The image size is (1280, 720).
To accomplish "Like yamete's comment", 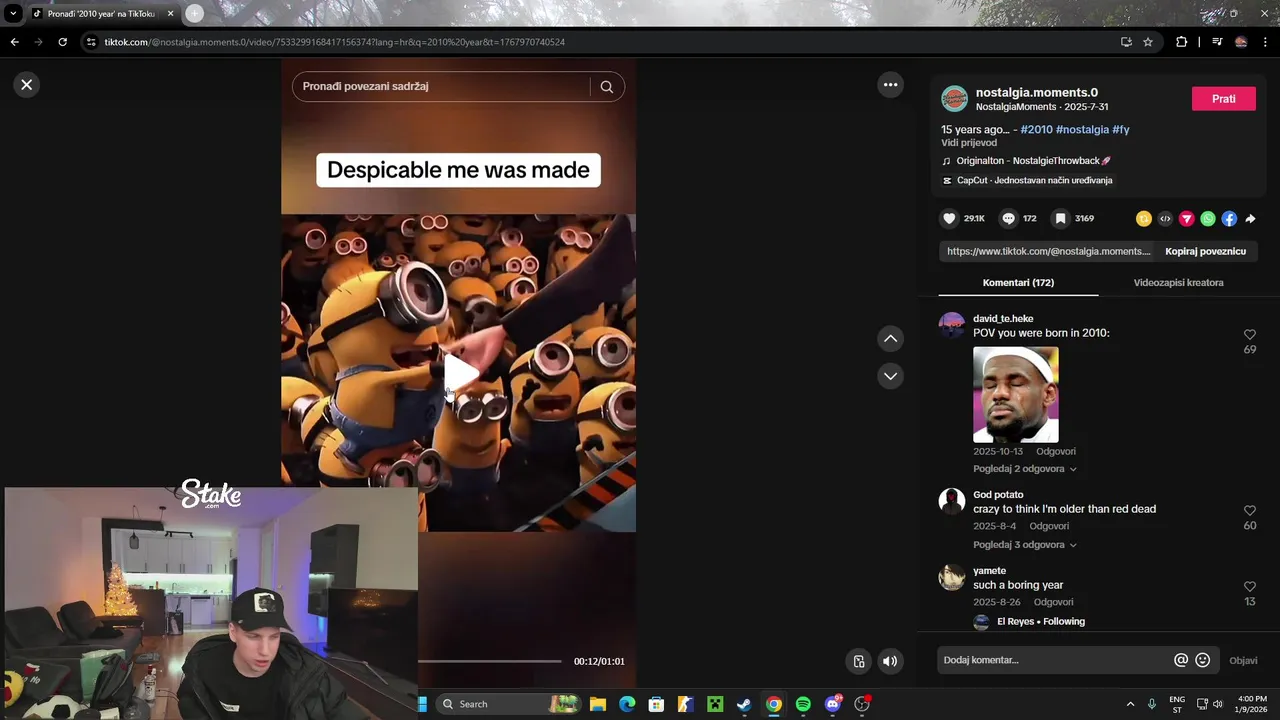I will point(1250,587).
